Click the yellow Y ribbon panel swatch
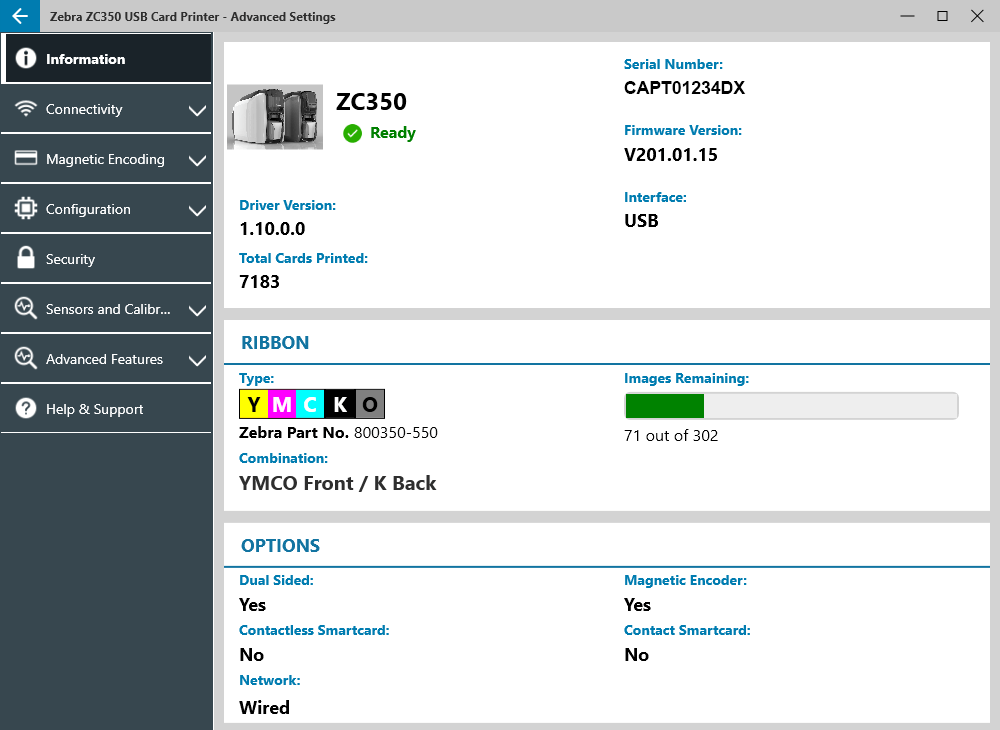The width and height of the screenshot is (1000, 730). pos(253,404)
